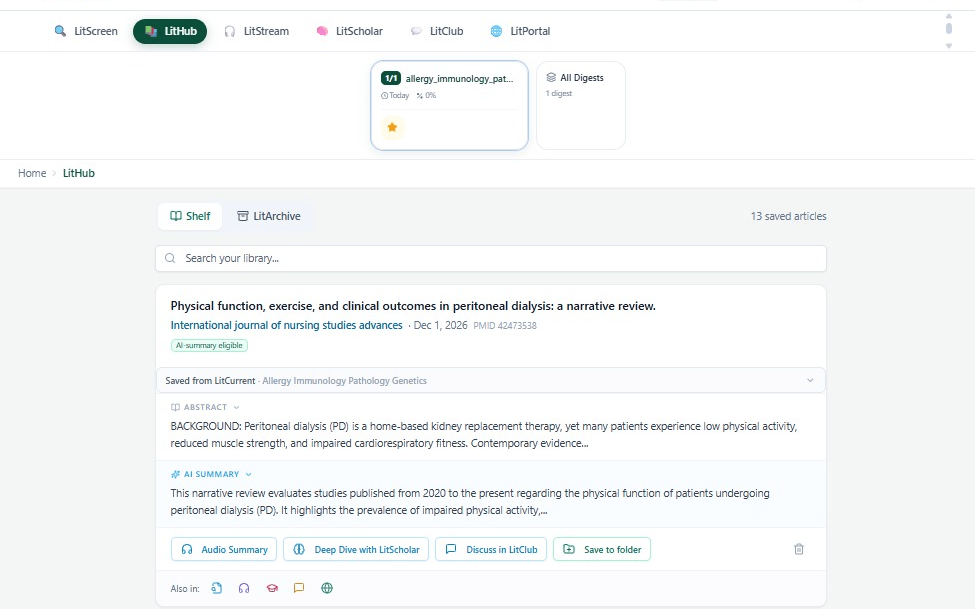
Task: Go to the LitStream section
Action: [257, 31]
